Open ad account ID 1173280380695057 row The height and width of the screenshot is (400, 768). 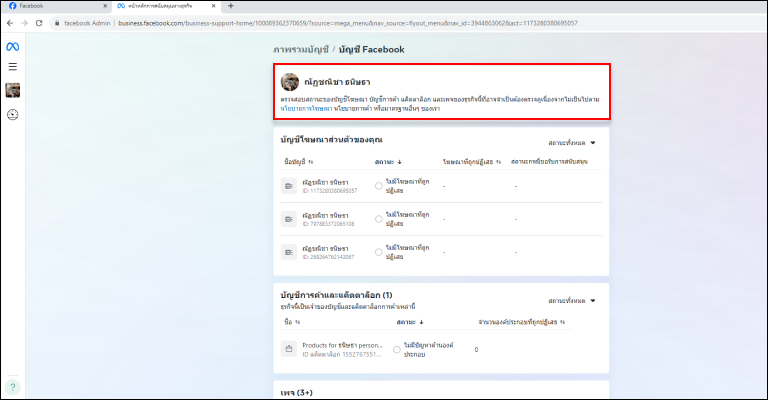pos(441,186)
